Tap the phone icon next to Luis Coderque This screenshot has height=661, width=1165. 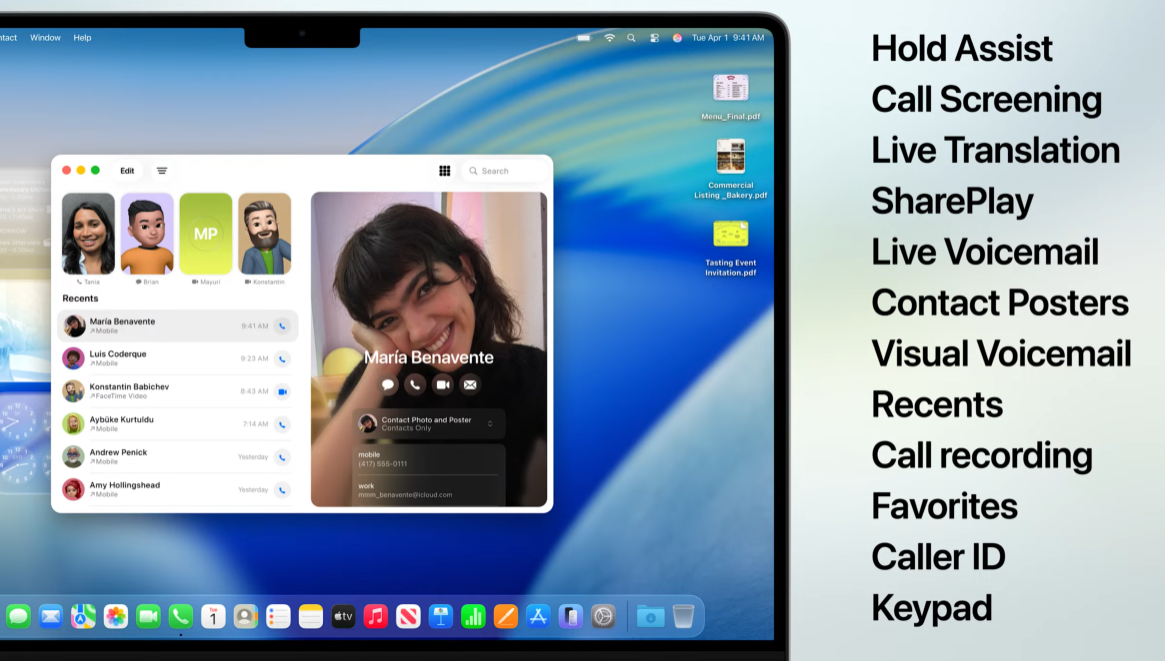(282, 358)
